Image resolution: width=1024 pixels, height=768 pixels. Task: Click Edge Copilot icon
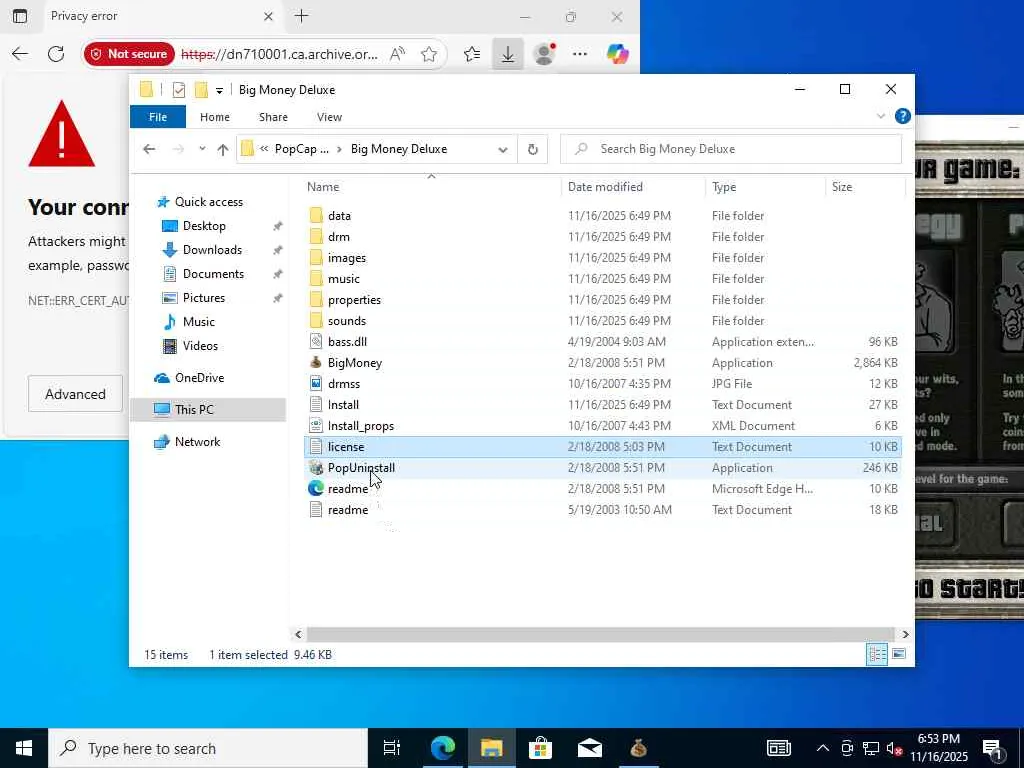pos(617,54)
